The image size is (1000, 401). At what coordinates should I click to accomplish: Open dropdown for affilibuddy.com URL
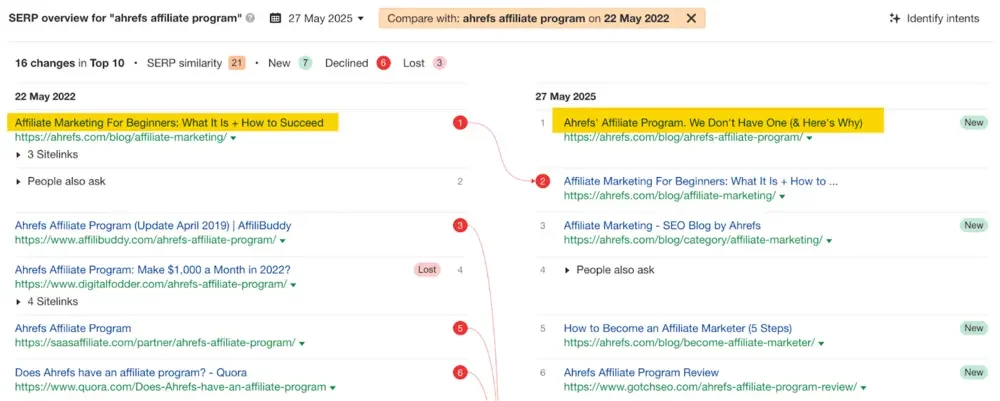click(283, 241)
